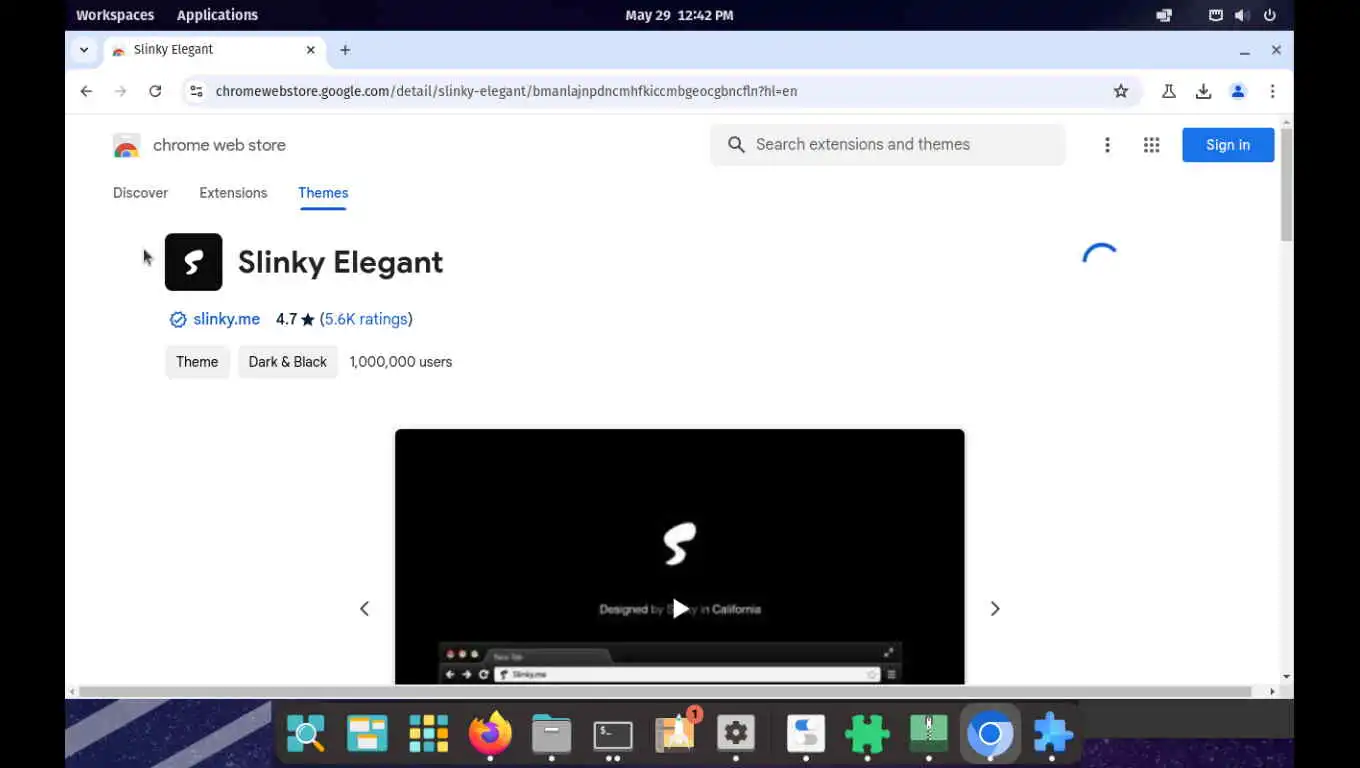Open the Workspaces menu
The image size is (1360, 768).
(115, 15)
